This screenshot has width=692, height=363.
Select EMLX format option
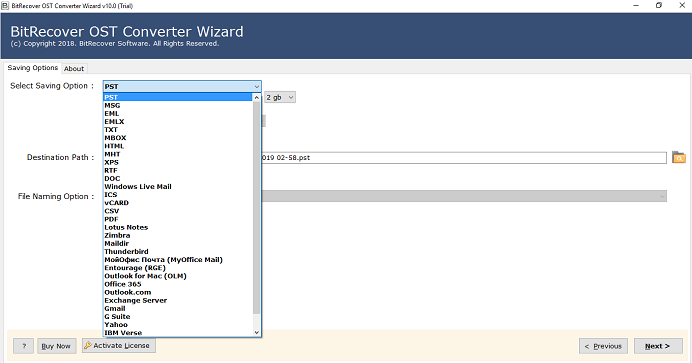tap(177, 121)
